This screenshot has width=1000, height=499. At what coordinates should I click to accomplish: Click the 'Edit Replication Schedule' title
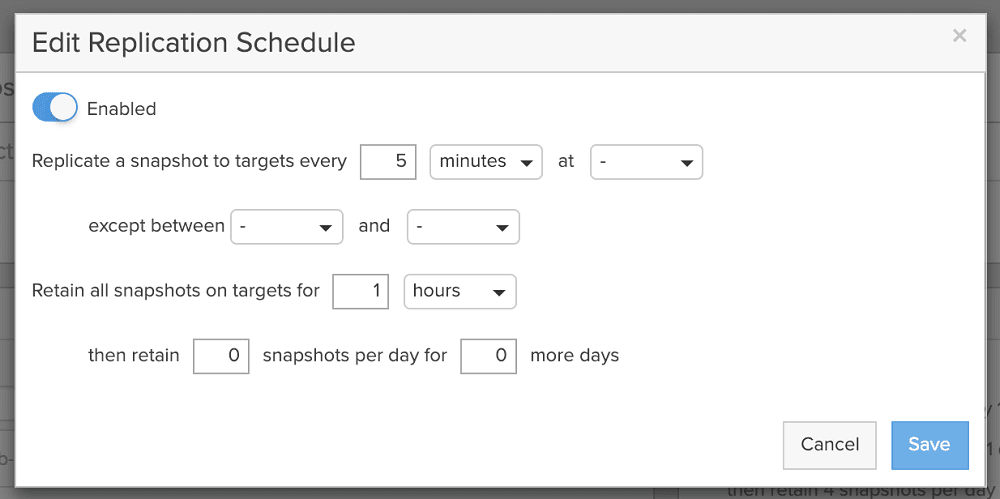coord(193,43)
